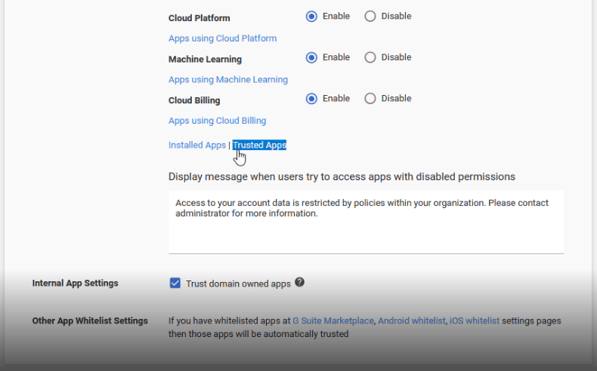Select Enable for Cloud Platform
Image resolution: width=597 pixels, height=371 pixels.
click(311, 16)
